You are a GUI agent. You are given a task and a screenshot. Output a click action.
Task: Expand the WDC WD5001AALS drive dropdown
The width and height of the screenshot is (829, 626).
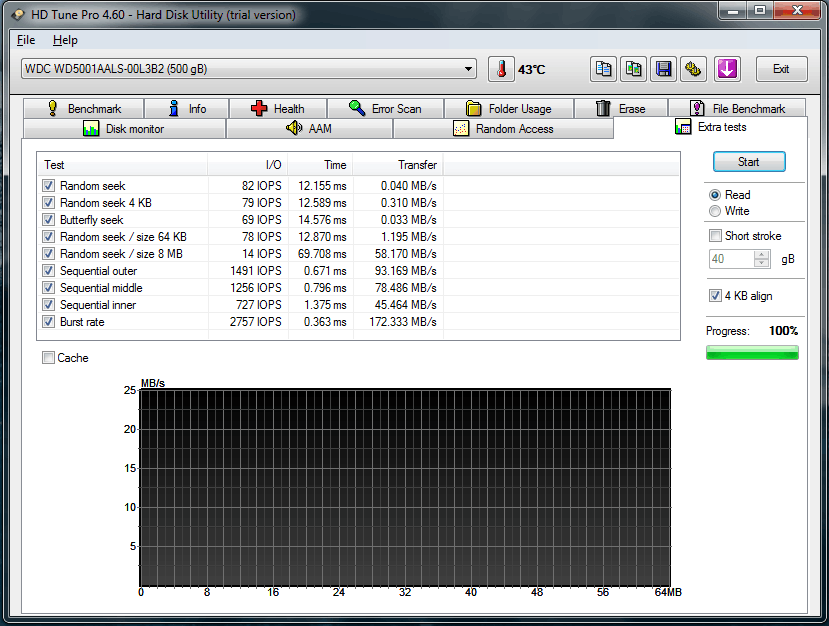pyautogui.click(x=468, y=69)
